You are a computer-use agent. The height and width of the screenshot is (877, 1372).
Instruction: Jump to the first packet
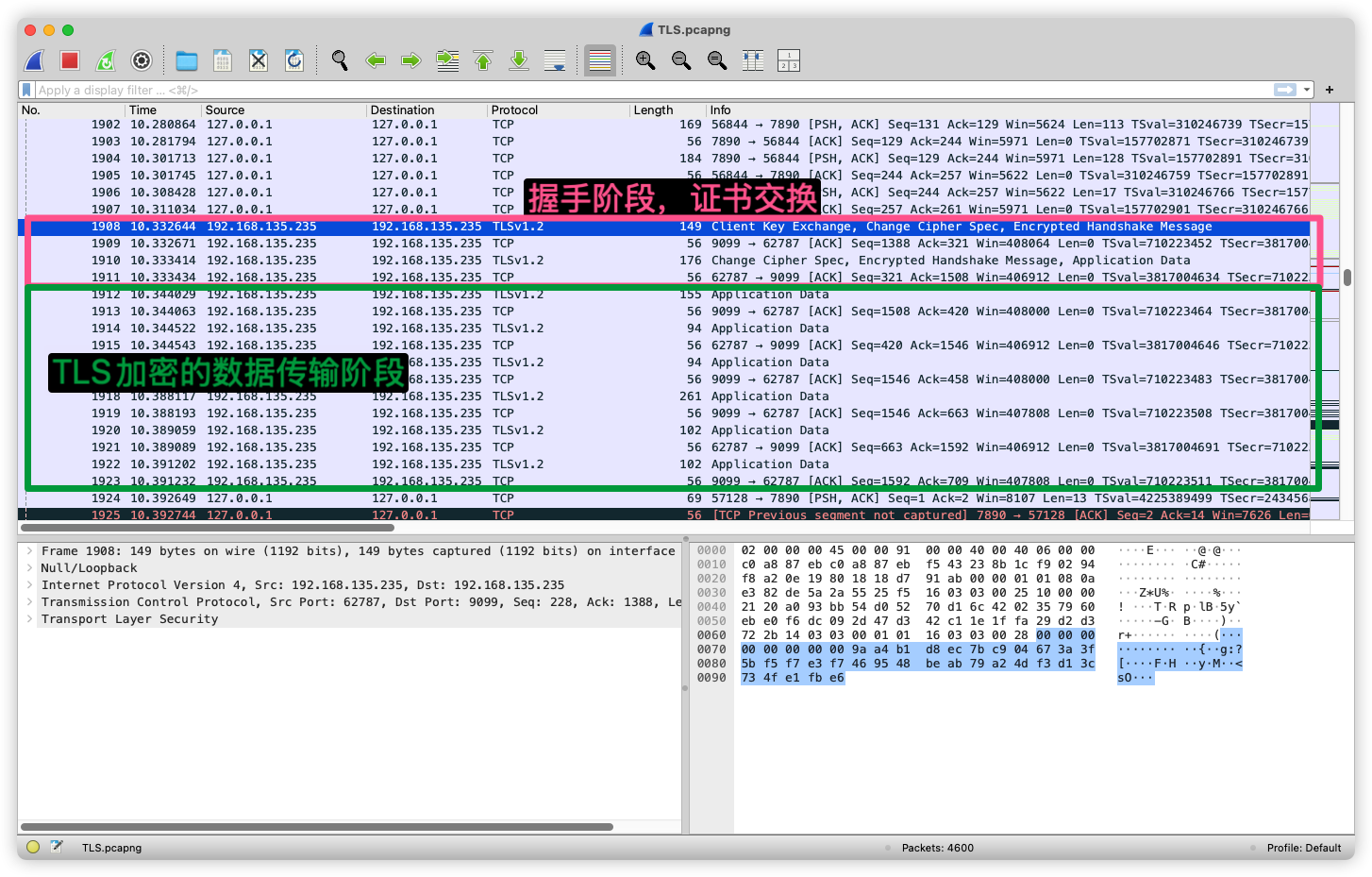[x=483, y=61]
